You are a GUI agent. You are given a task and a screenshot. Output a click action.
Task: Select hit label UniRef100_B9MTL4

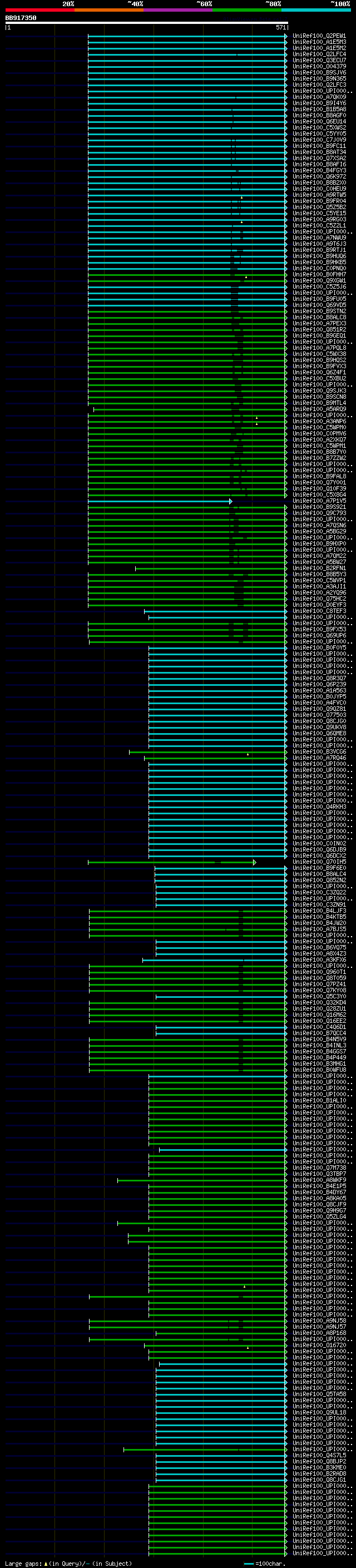[319, 403]
